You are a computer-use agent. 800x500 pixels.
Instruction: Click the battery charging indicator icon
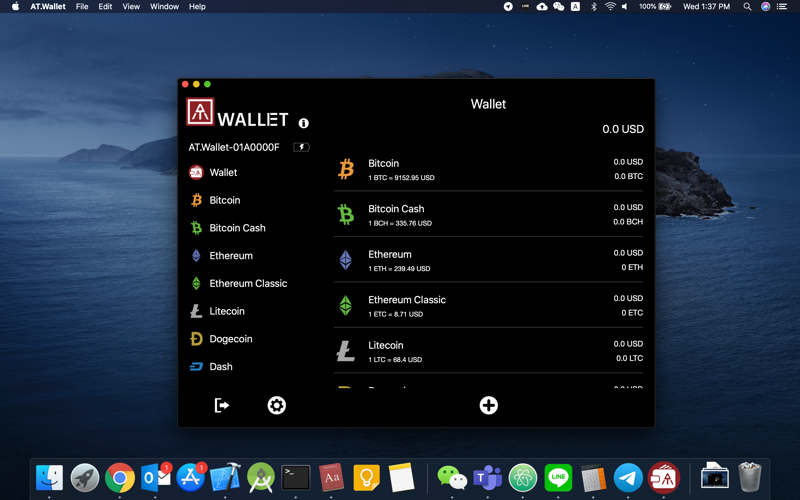point(301,147)
